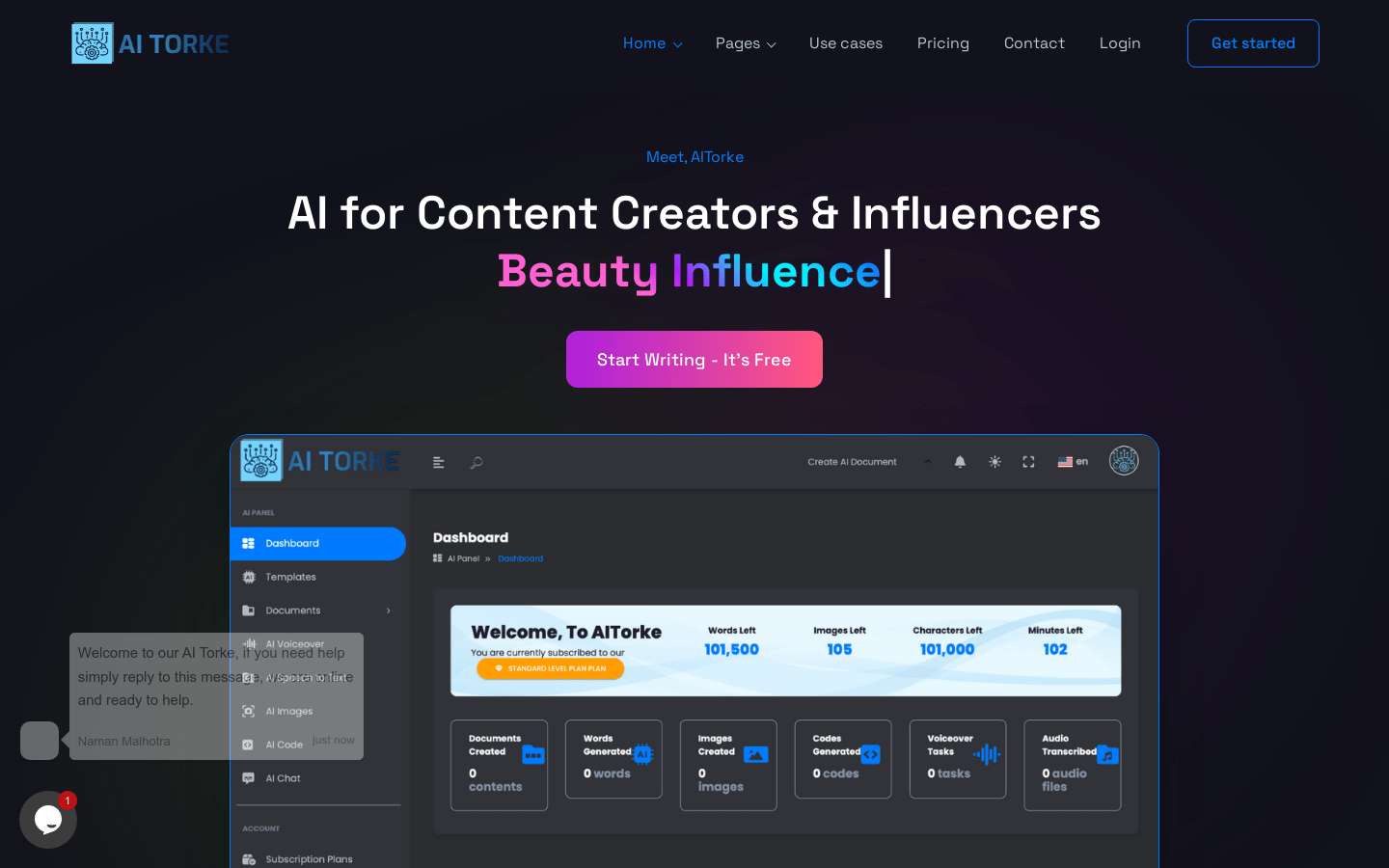Image resolution: width=1389 pixels, height=868 pixels.
Task: Click the Codes Generated code icon
Action: point(871,755)
